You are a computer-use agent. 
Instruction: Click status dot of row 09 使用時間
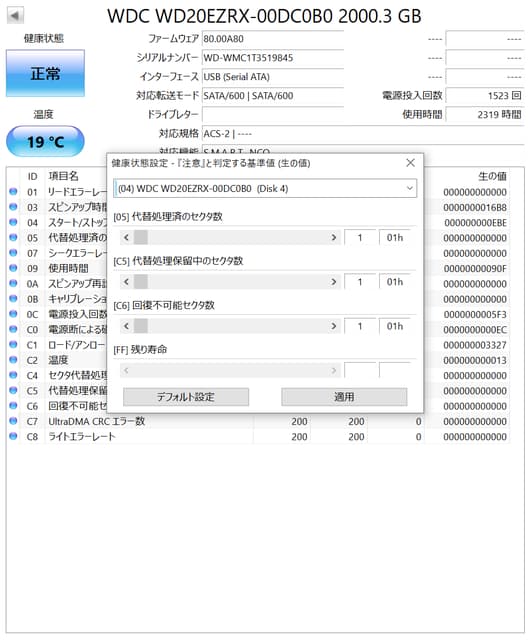(13, 268)
